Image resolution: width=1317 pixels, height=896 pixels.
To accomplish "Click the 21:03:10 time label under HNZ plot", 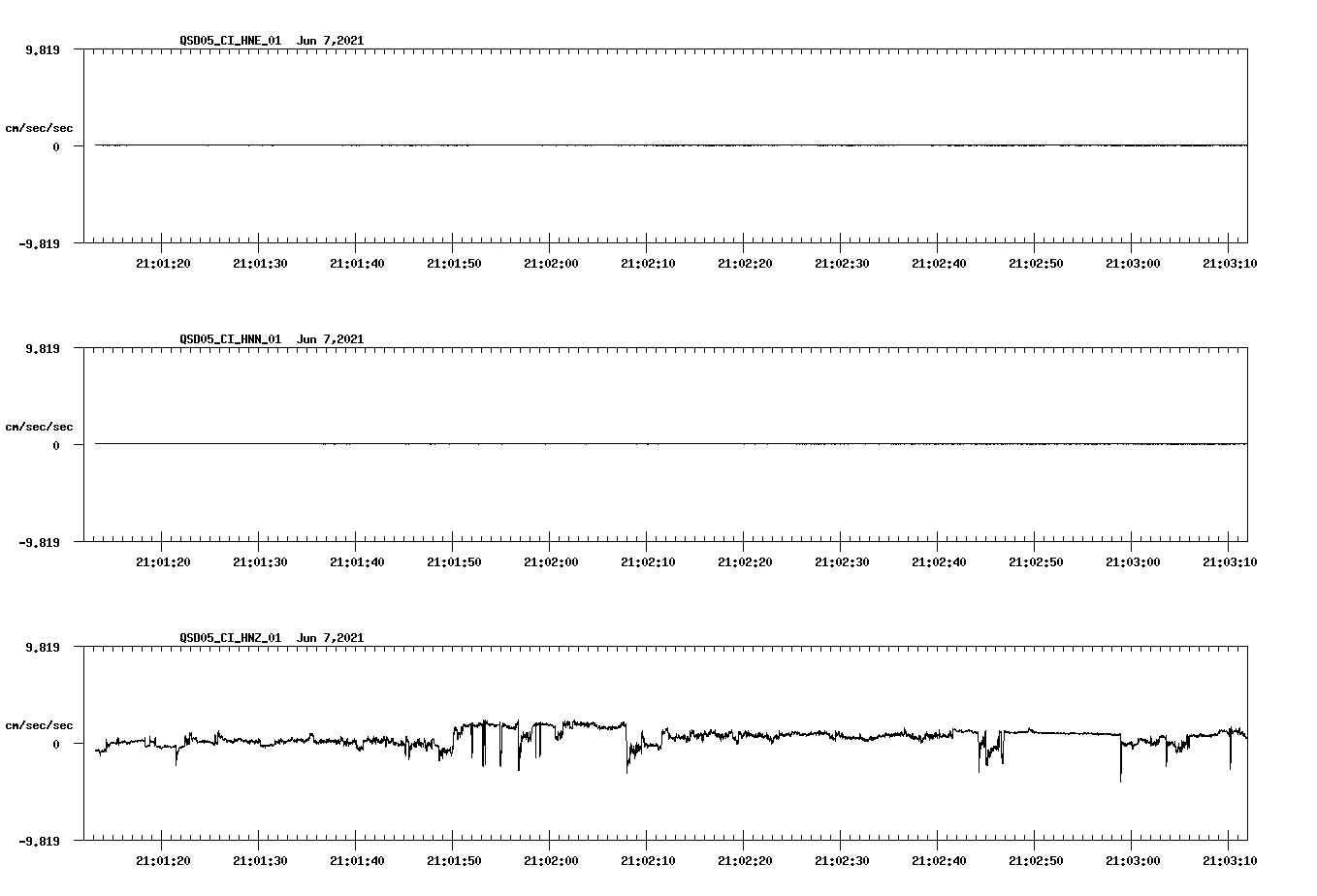I will 1230,861.
